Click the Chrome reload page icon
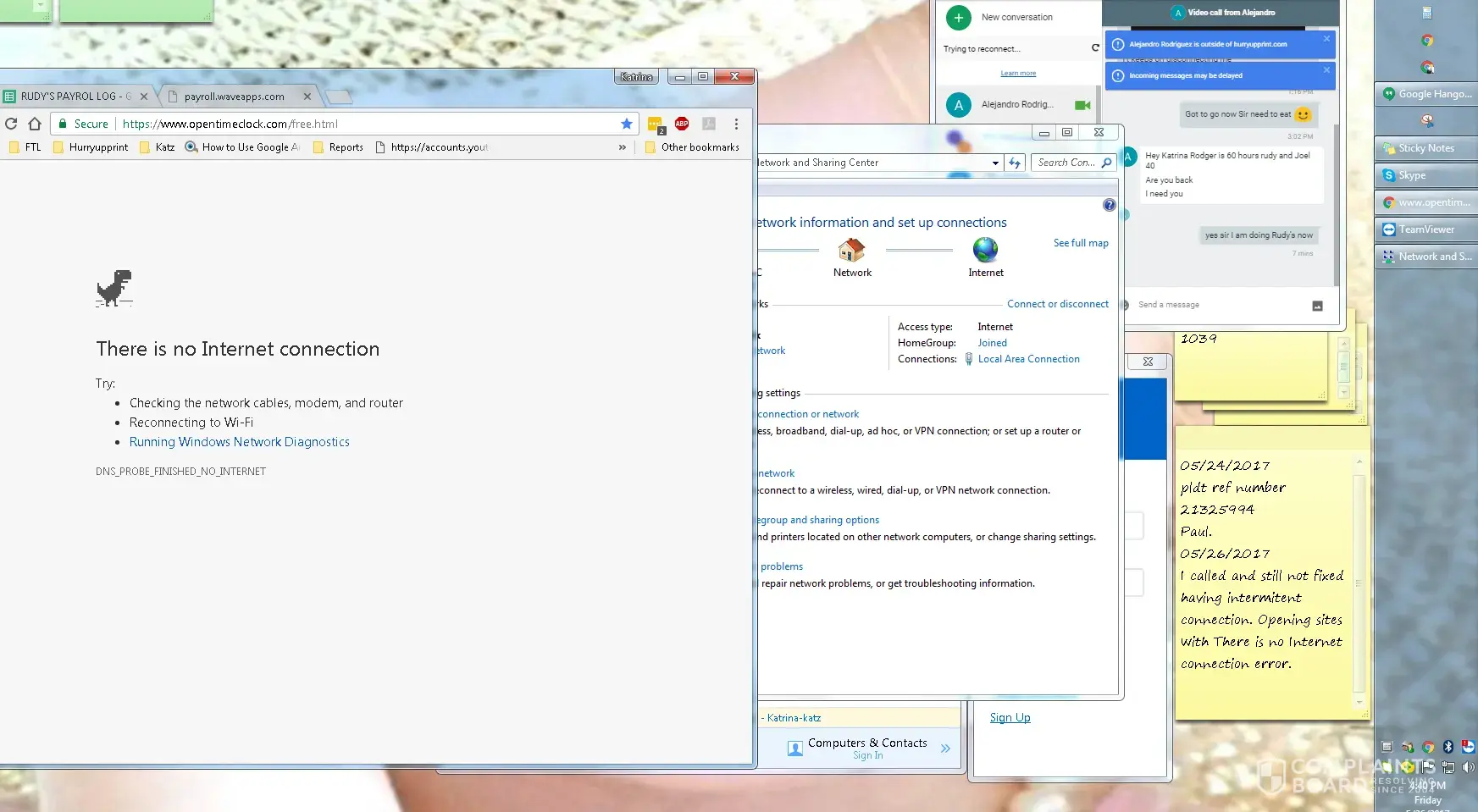 pyautogui.click(x=11, y=124)
